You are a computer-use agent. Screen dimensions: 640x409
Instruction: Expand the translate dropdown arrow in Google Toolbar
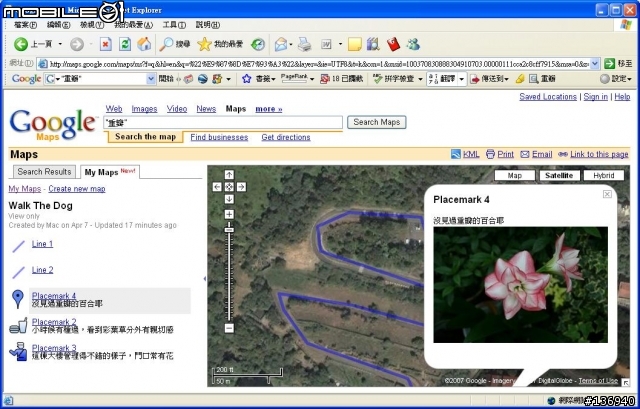(462, 79)
